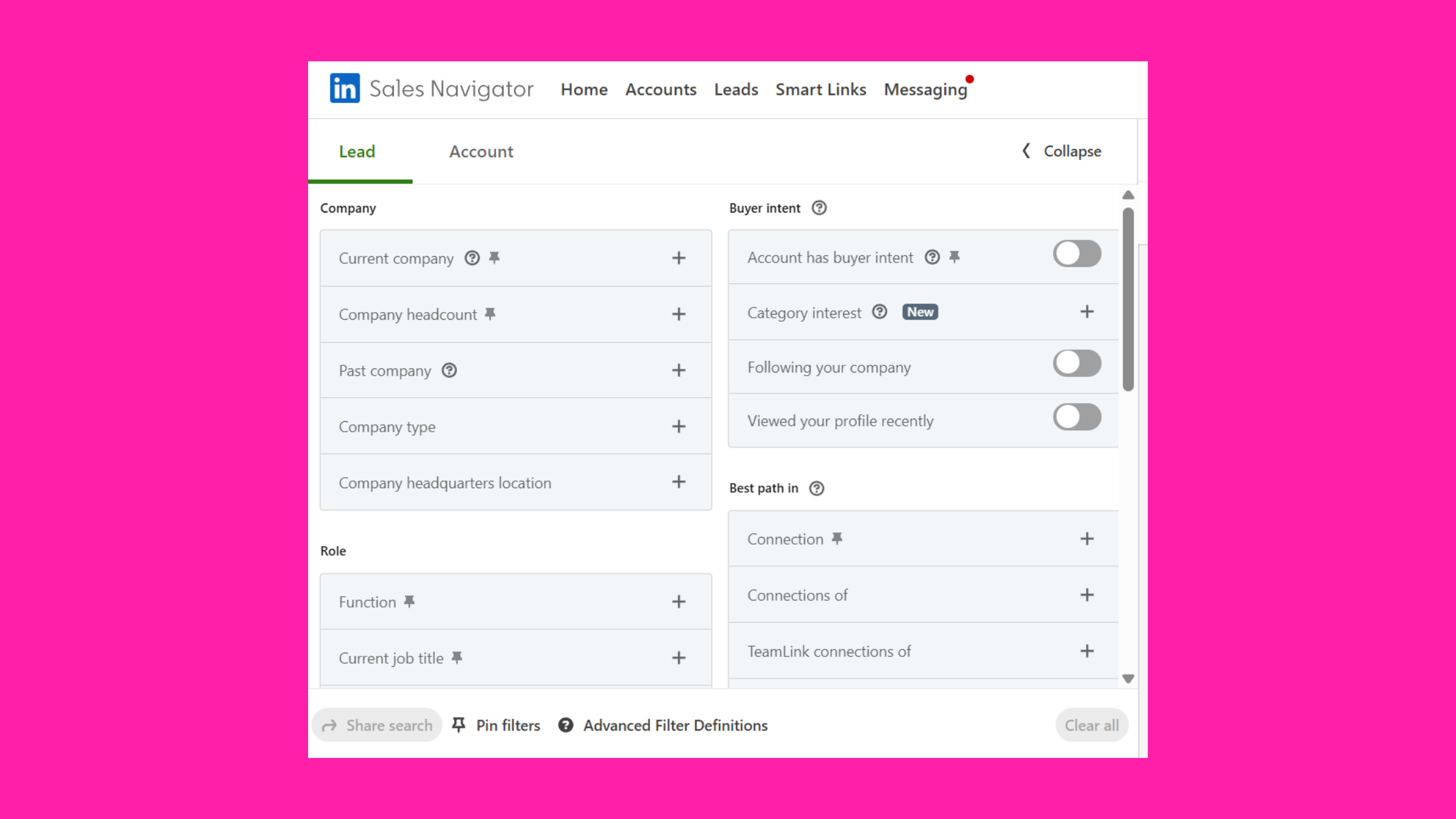Expand Category interest filter with plus
The height and width of the screenshot is (819, 1456).
(1087, 311)
